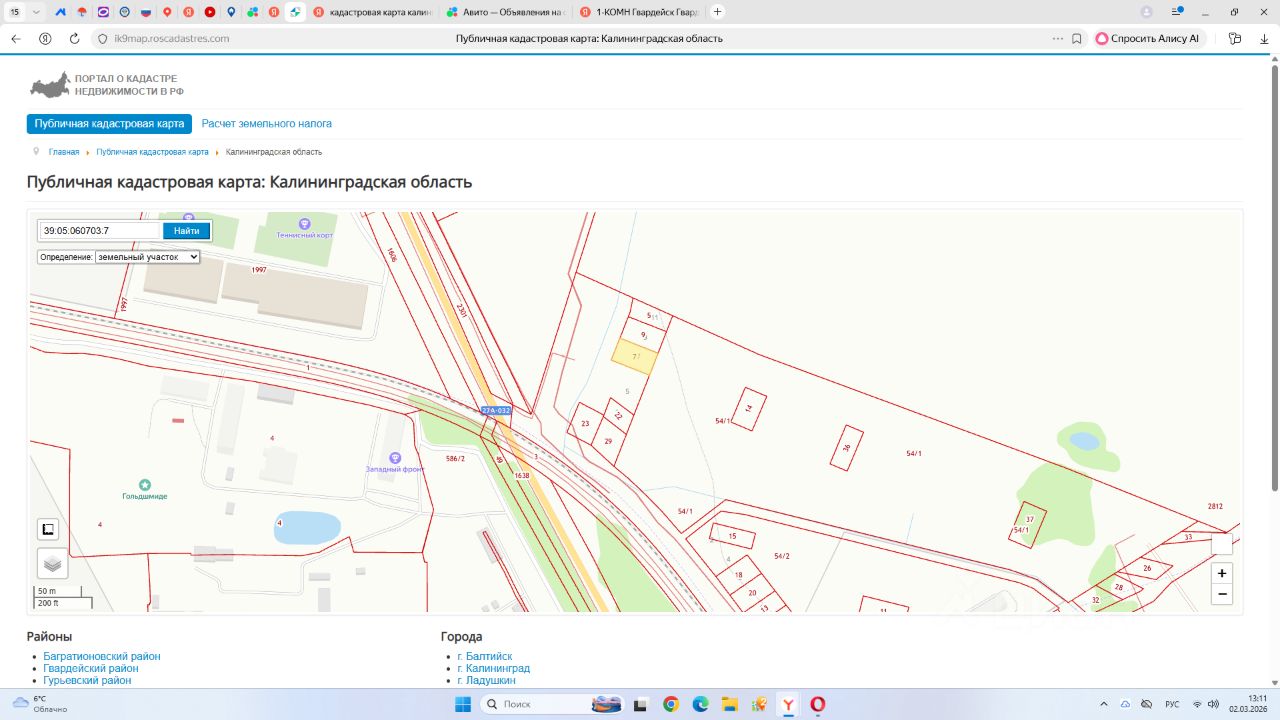Screen dimensions: 1280x720
Task: Open the browser downloads panel
Action: [1264, 38]
